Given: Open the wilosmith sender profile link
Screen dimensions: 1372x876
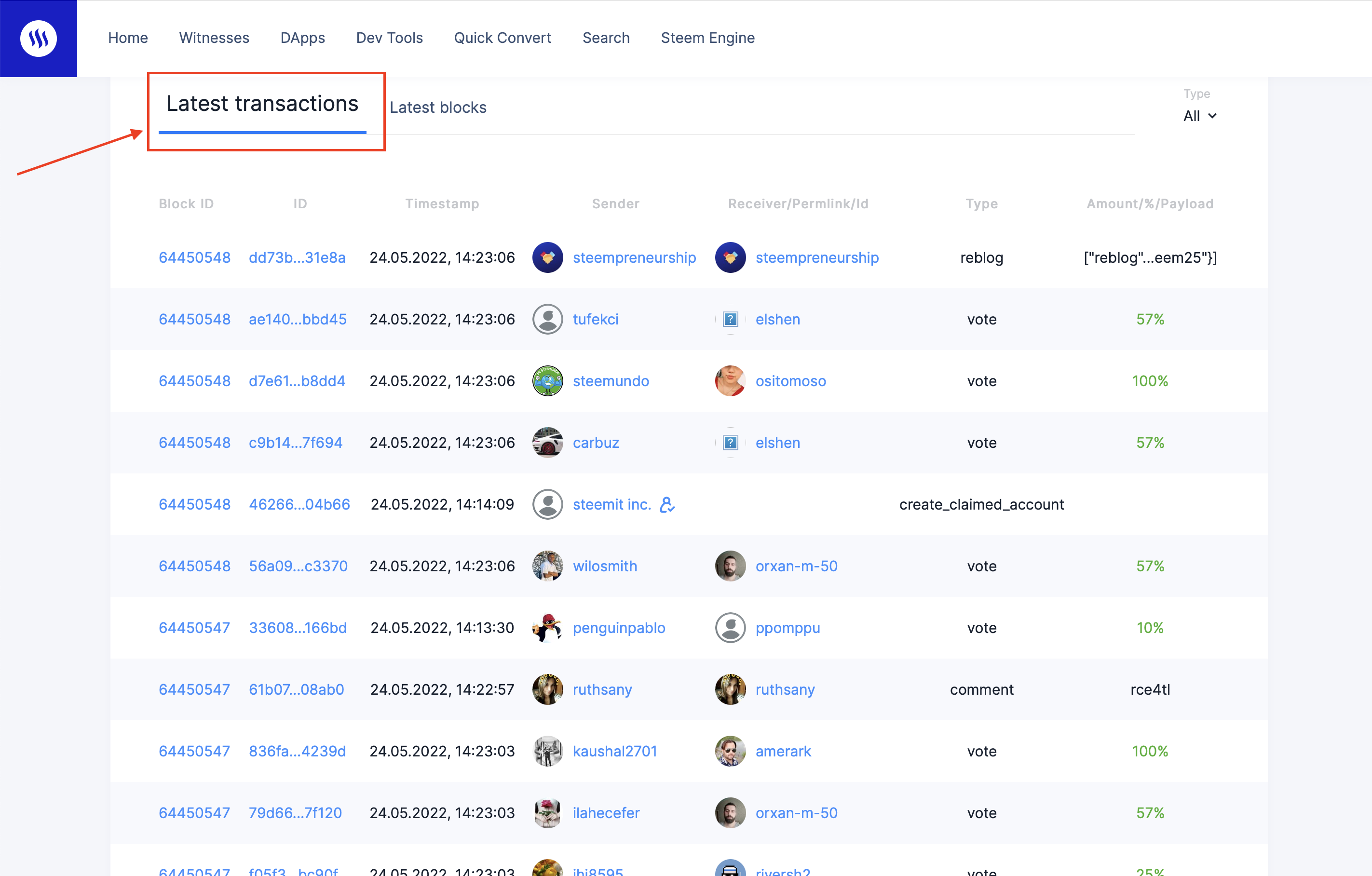Looking at the screenshot, I should (x=605, y=566).
